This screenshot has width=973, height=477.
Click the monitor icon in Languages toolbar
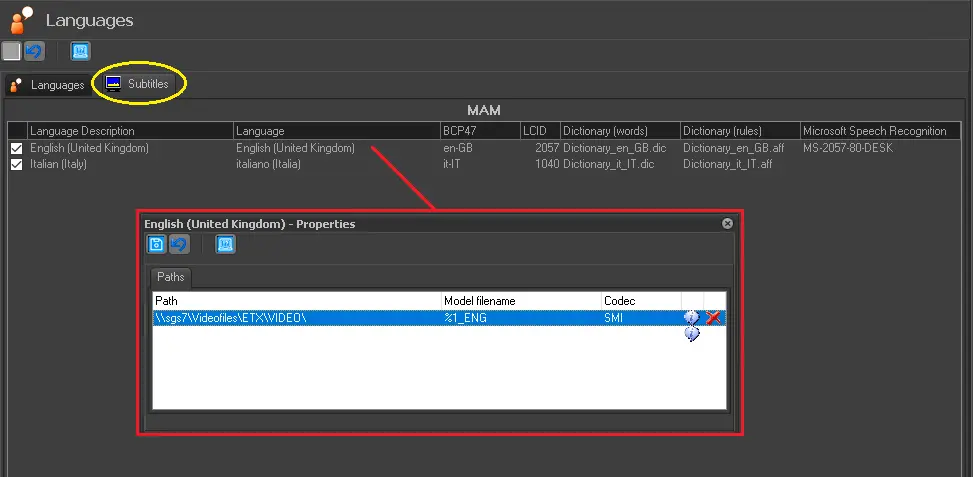81,51
